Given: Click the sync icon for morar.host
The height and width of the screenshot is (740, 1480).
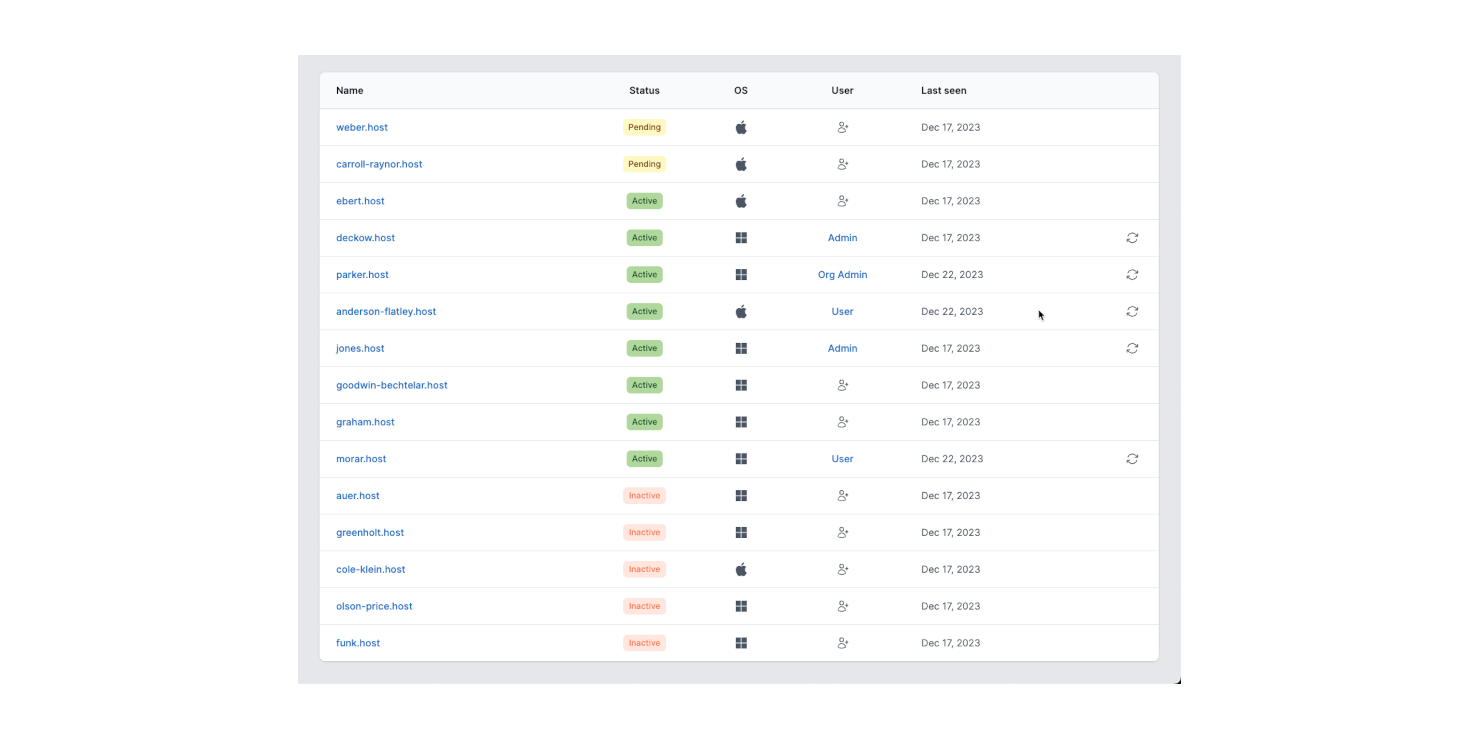Looking at the screenshot, I should tap(1132, 459).
